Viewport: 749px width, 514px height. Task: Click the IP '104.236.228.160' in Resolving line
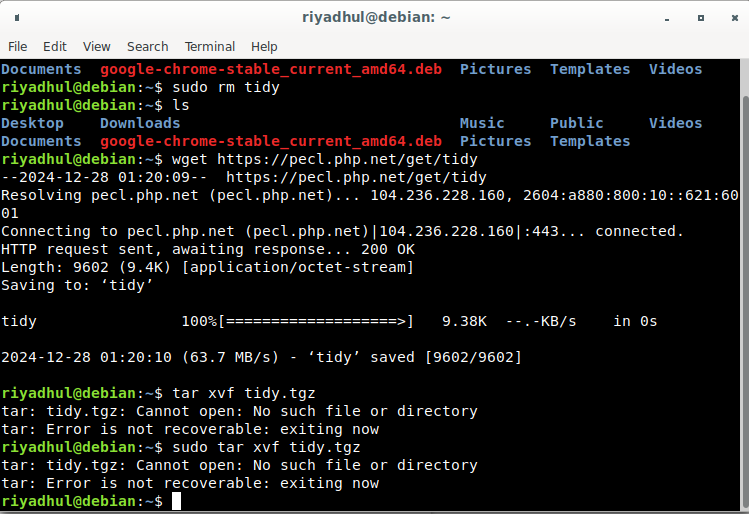[438, 195]
